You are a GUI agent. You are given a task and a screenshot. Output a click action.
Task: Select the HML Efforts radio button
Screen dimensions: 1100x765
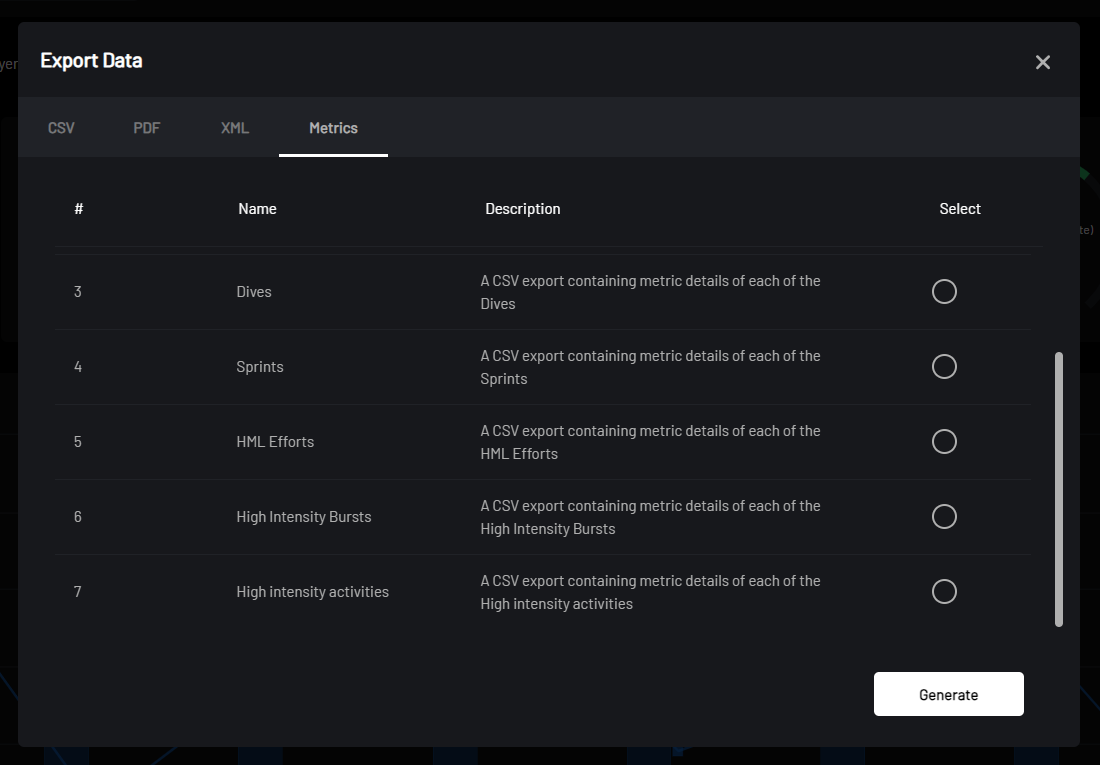tap(944, 441)
